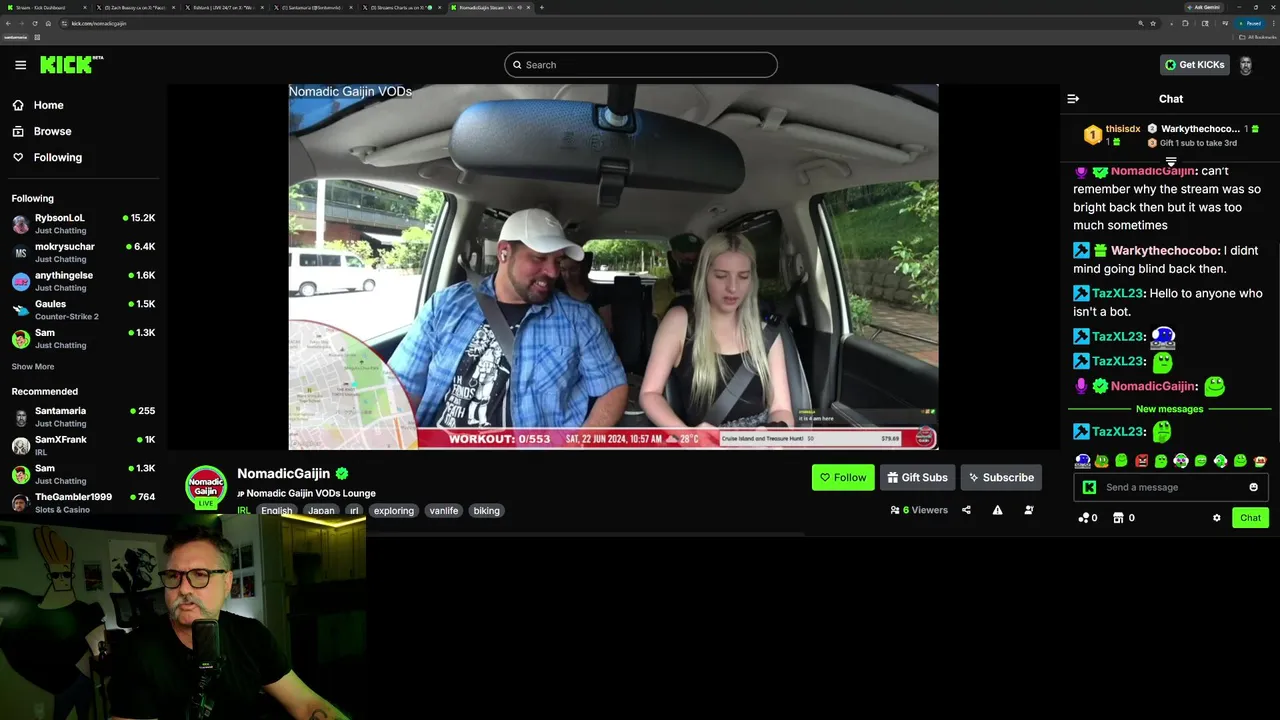
Task: Click the stream video player
Action: 613,267
